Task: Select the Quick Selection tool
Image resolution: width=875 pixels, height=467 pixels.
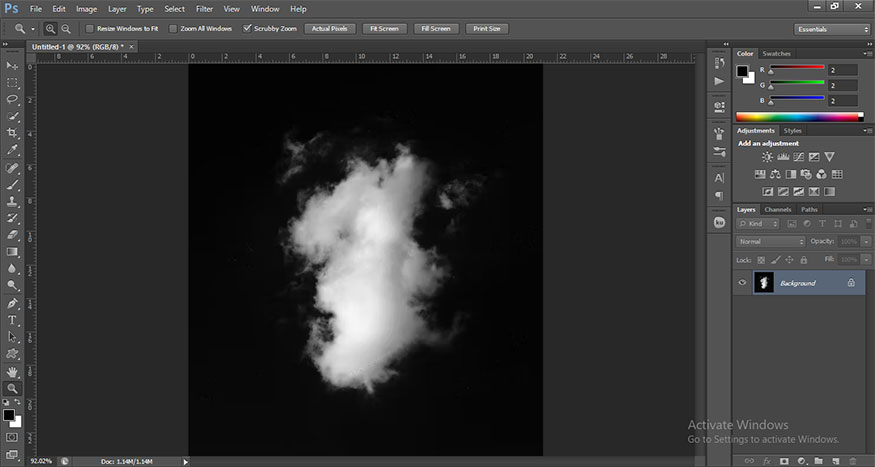Action: point(12,116)
